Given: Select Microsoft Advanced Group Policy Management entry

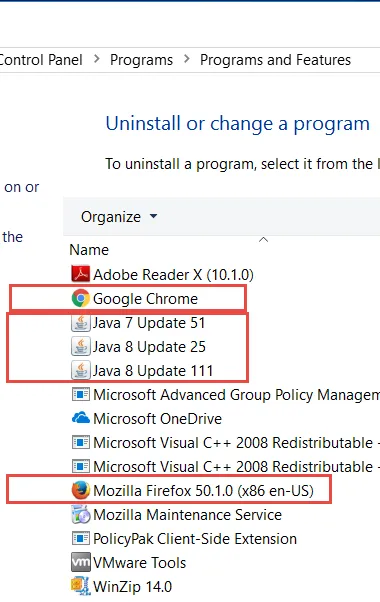Looking at the screenshot, I should 225,395.
